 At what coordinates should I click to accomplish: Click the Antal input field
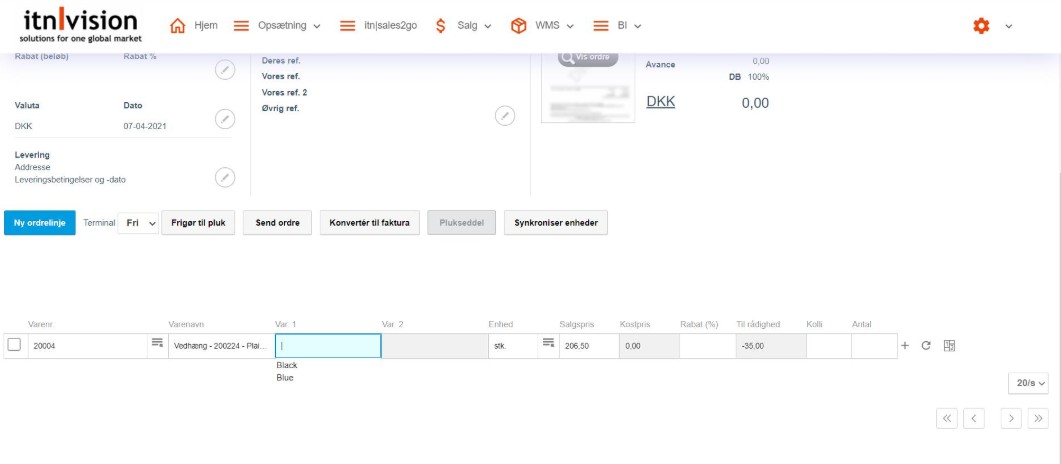pos(873,346)
